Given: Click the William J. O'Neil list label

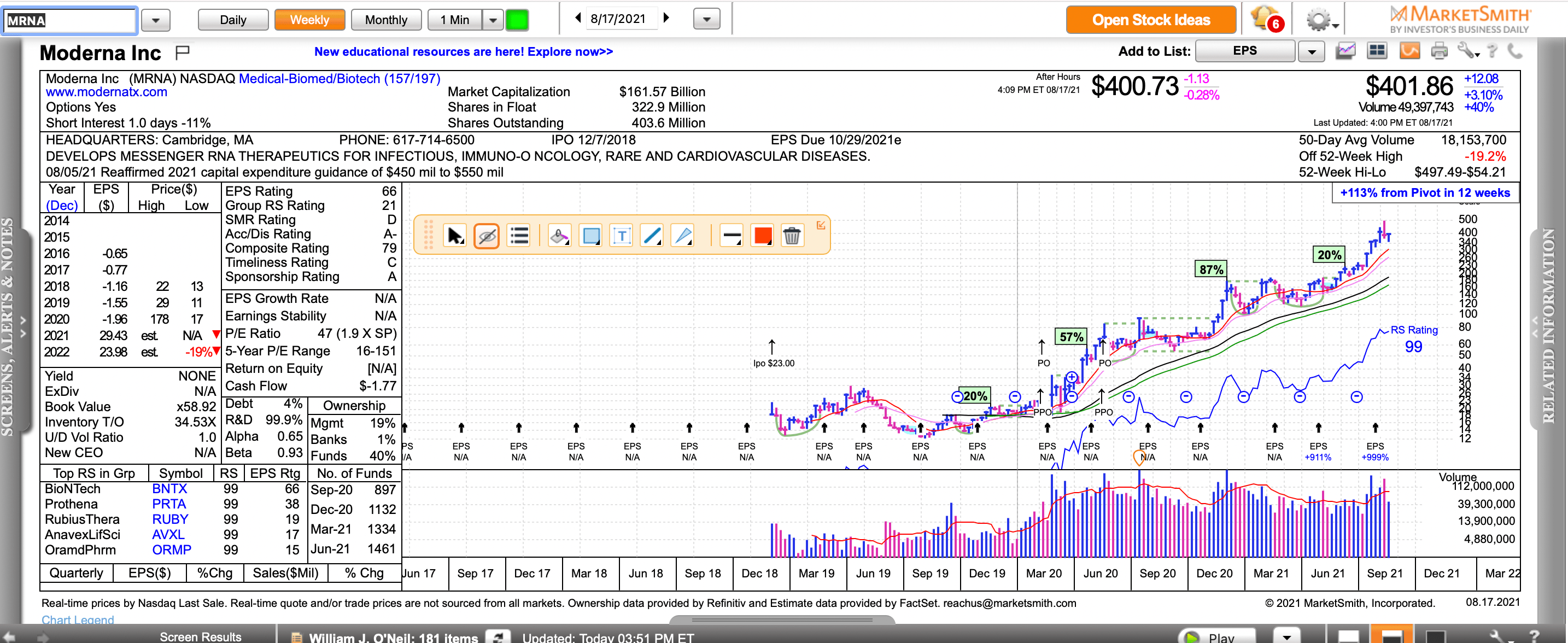Looking at the screenshot, I should [x=393, y=637].
